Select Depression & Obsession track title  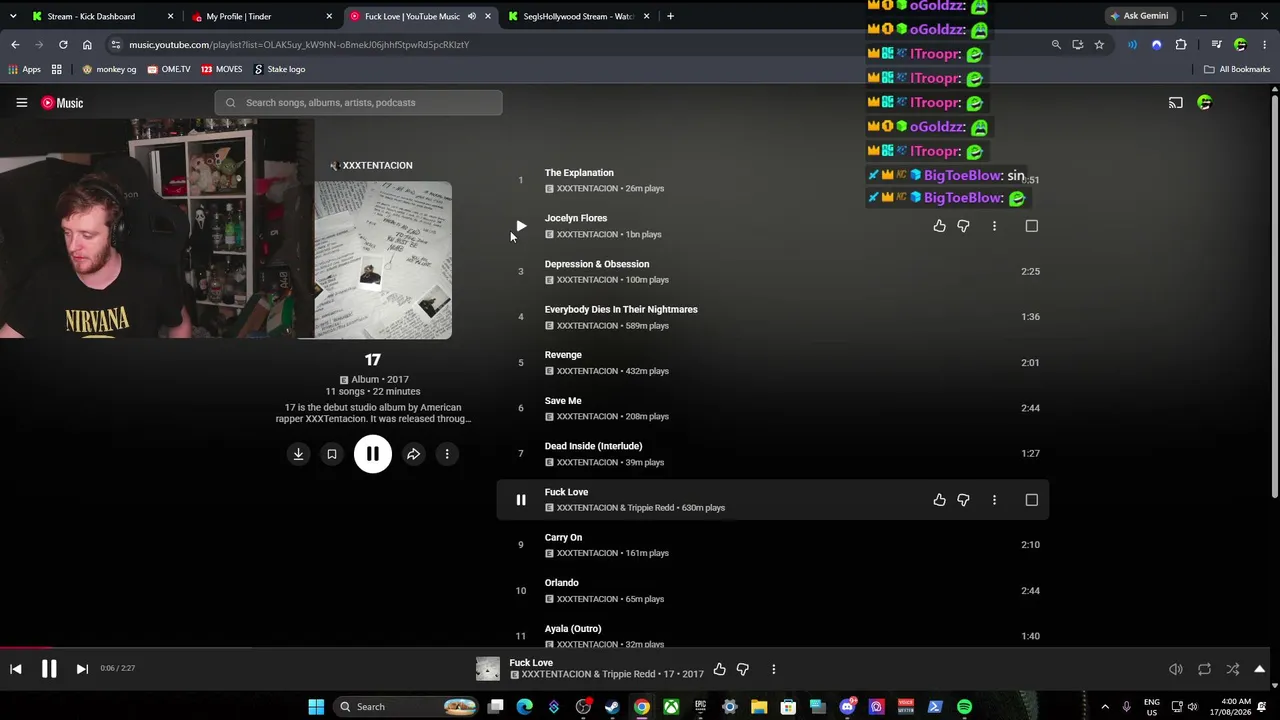pyautogui.click(x=597, y=264)
